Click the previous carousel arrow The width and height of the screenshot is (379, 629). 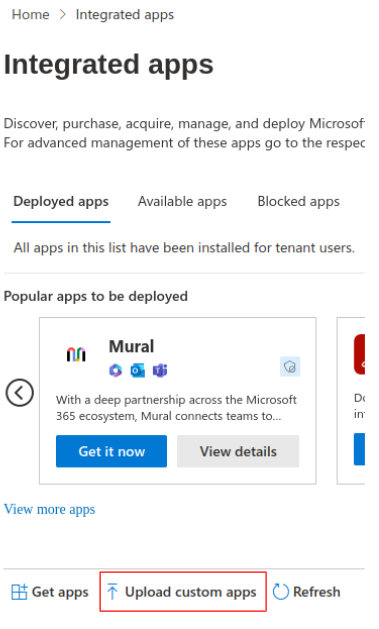pos(19,393)
